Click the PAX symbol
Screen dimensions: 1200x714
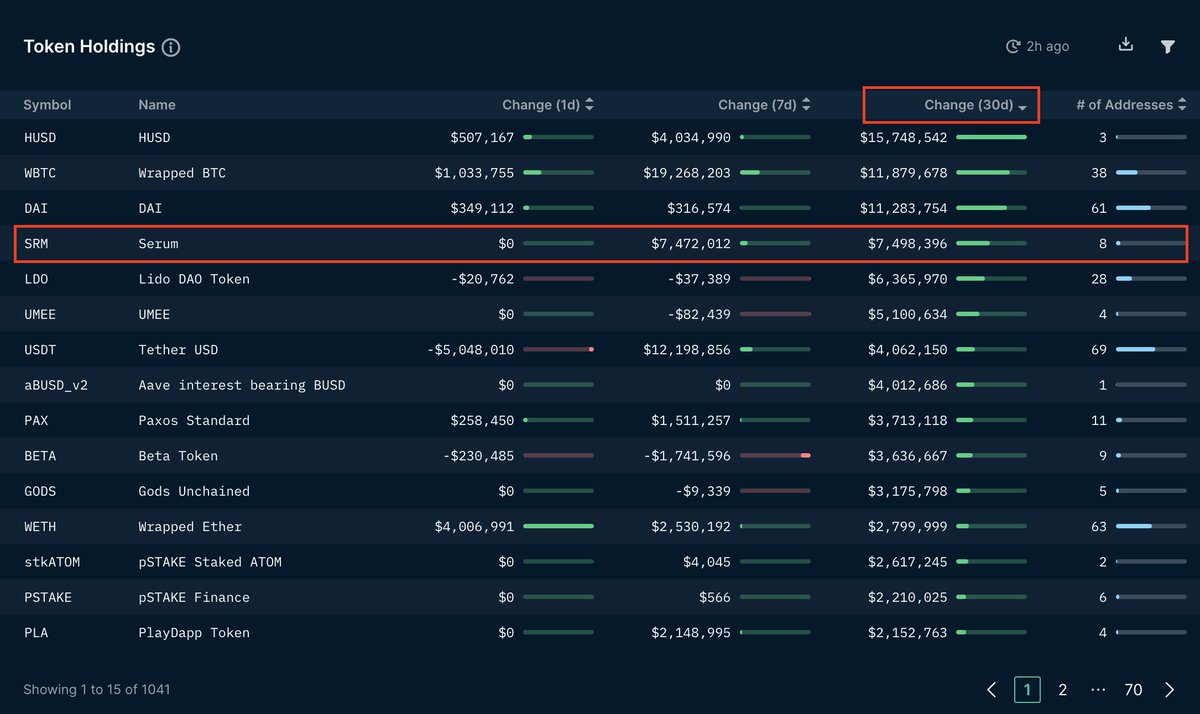[x=36, y=421]
